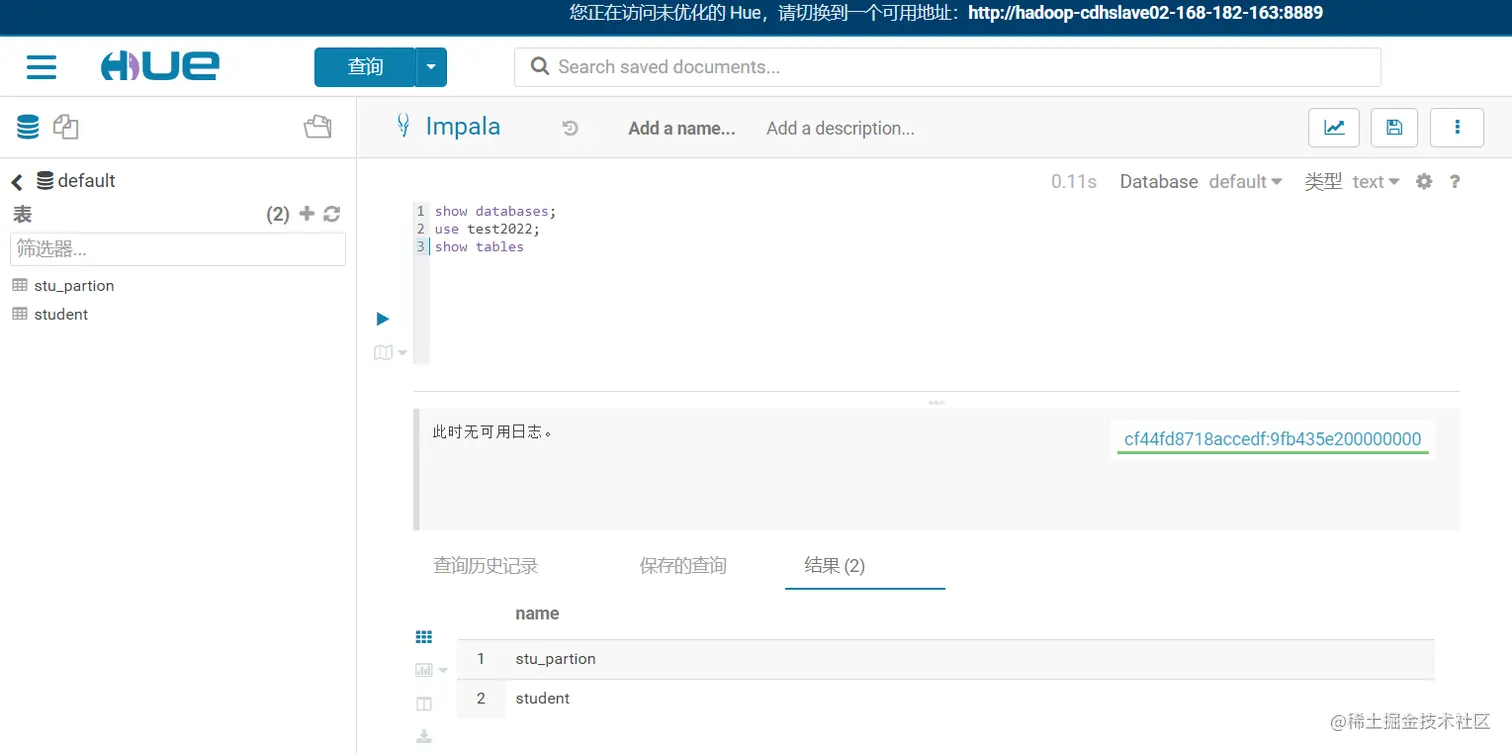Open the file browser folder icon
Image resolution: width=1512 pixels, height=753 pixels.
[318, 127]
